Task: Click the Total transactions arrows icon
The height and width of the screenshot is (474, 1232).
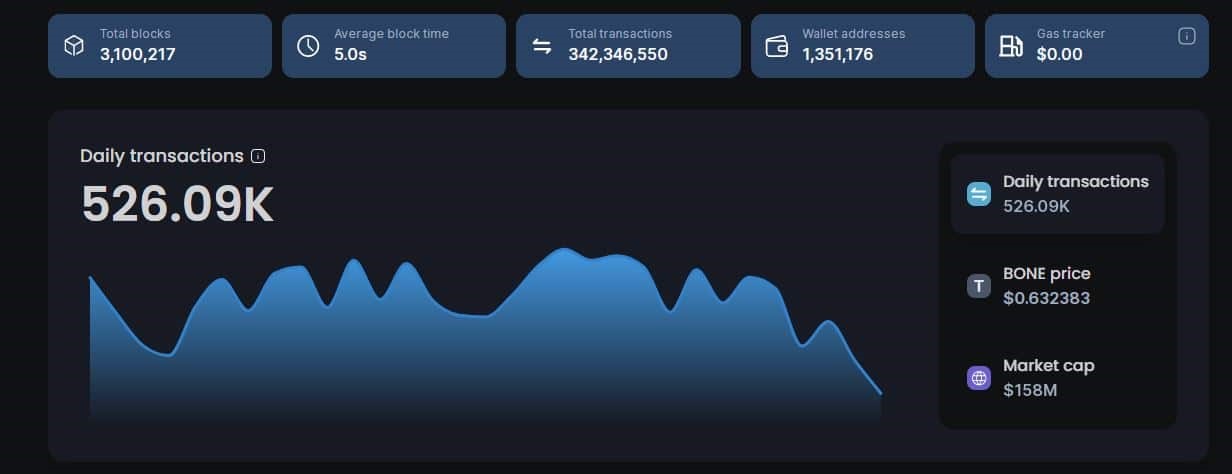Action: click(x=542, y=45)
